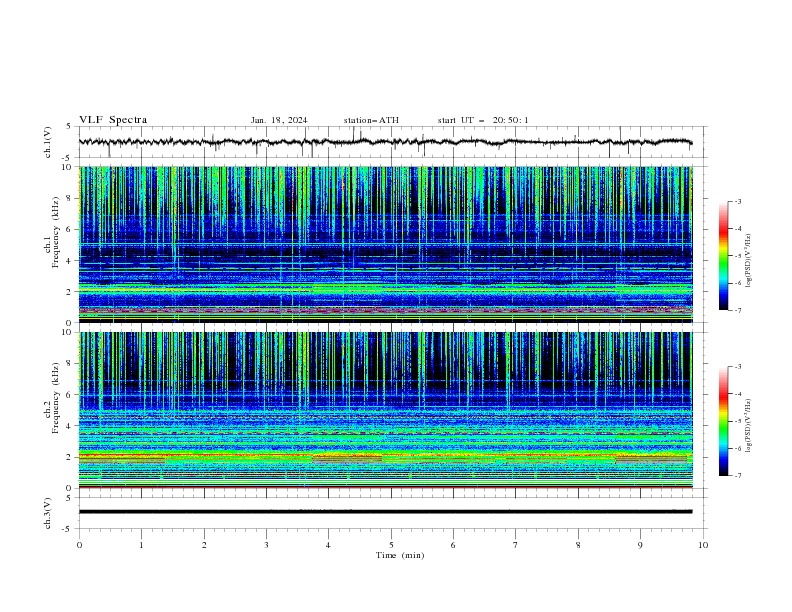
Task: Click the time axis tick label "5"
Action: pos(391,545)
